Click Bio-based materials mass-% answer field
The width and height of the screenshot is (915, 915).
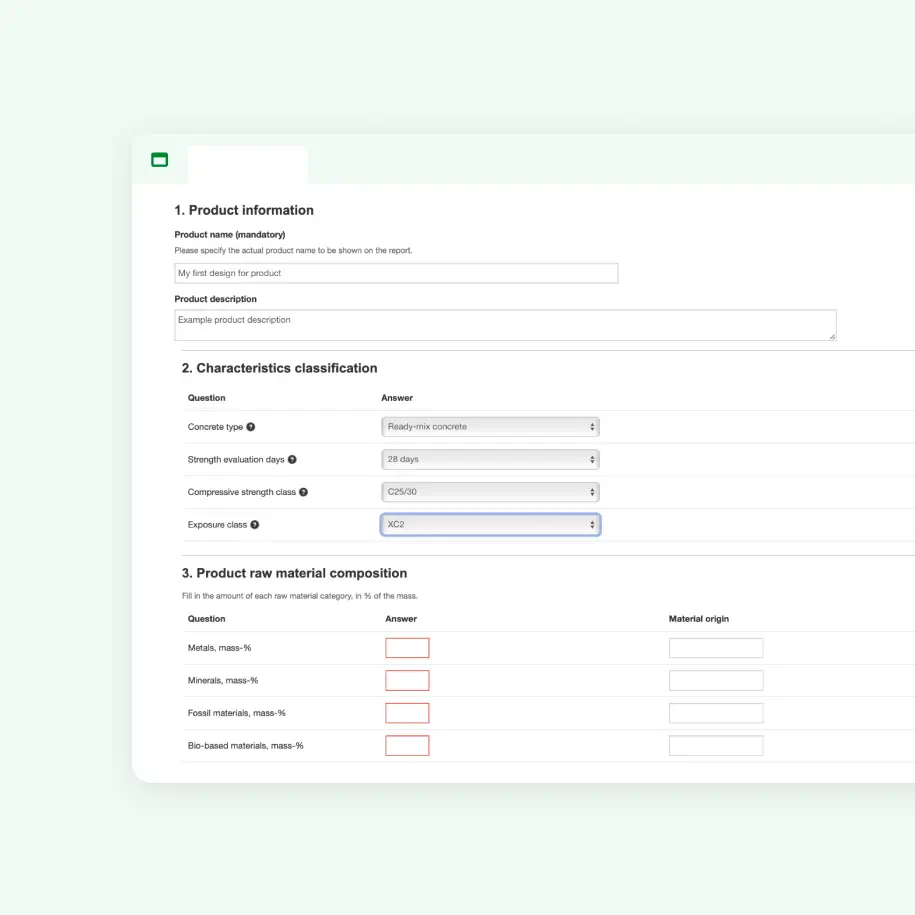pyautogui.click(x=407, y=746)
